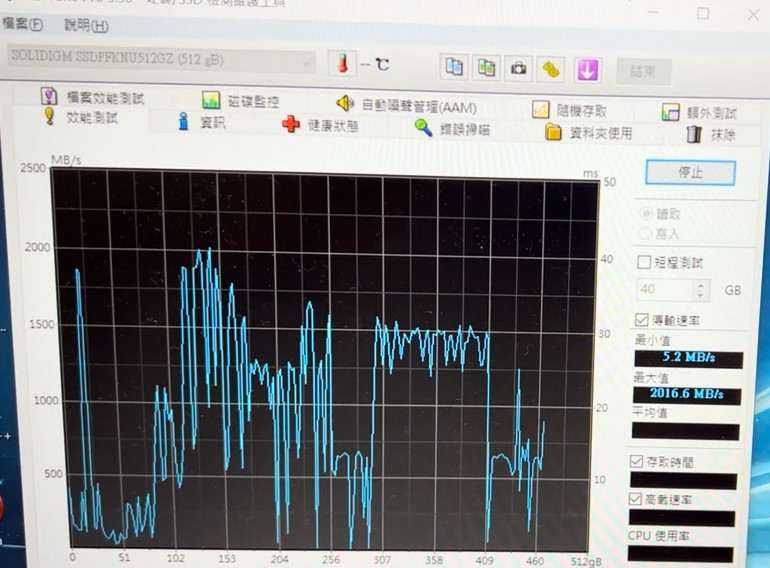The image size is (770, 568).
Task: Expand the SOLIDIGM drive selection dropdown
Action: (x=161, y=58)
